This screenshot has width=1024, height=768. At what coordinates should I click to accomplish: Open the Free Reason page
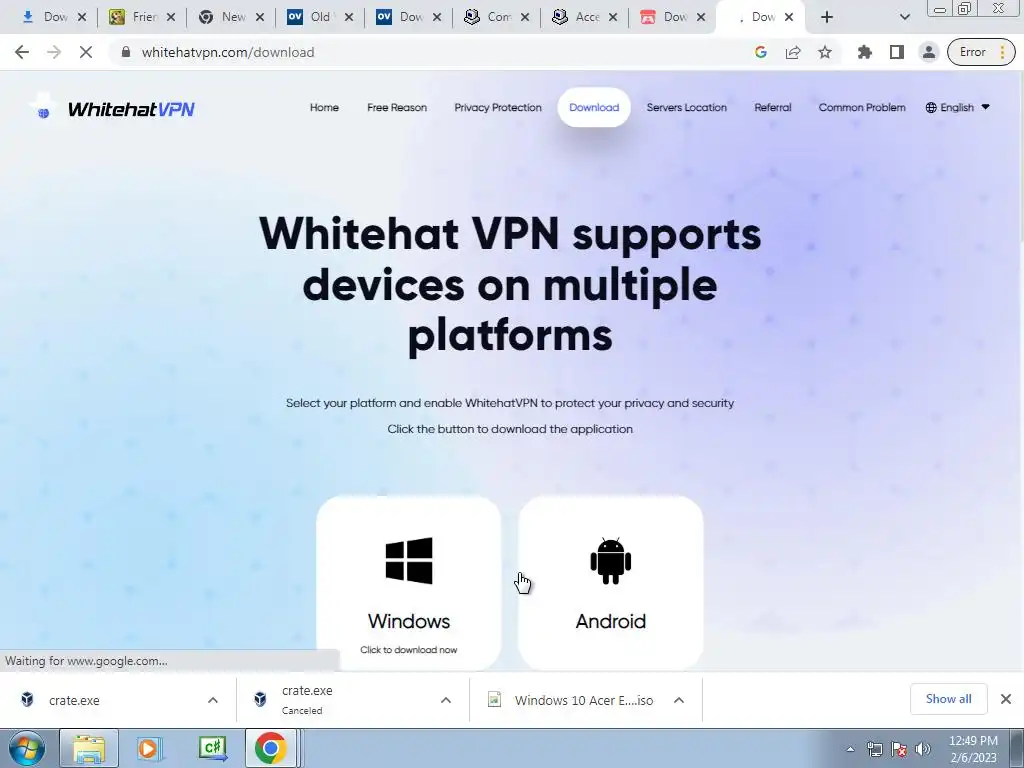[397, 107]
